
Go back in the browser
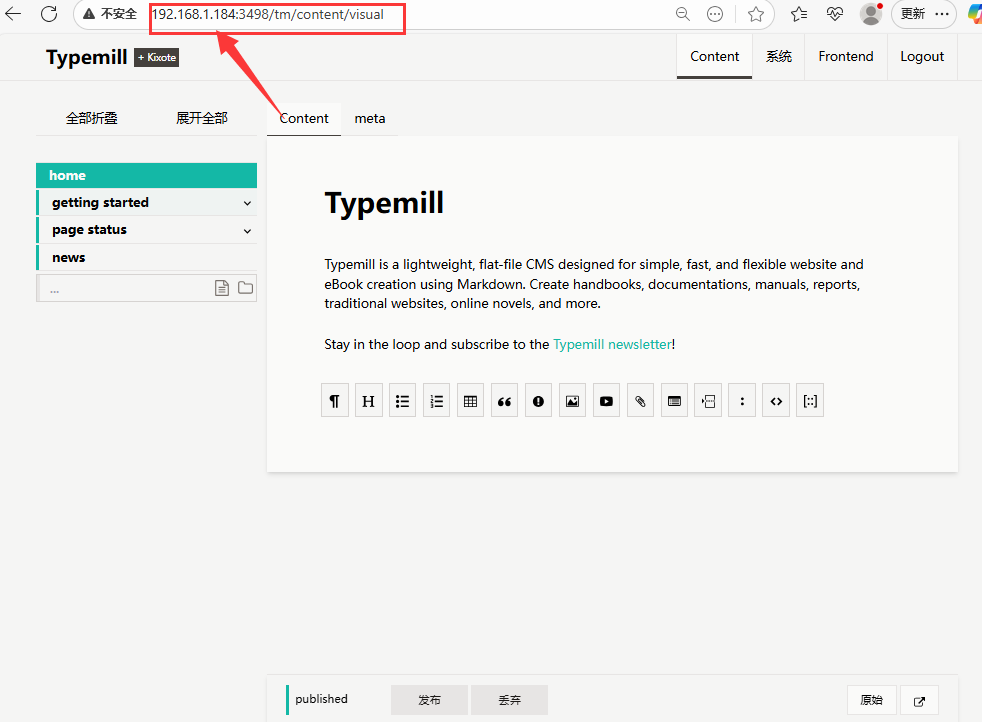[x=13, y=14]
